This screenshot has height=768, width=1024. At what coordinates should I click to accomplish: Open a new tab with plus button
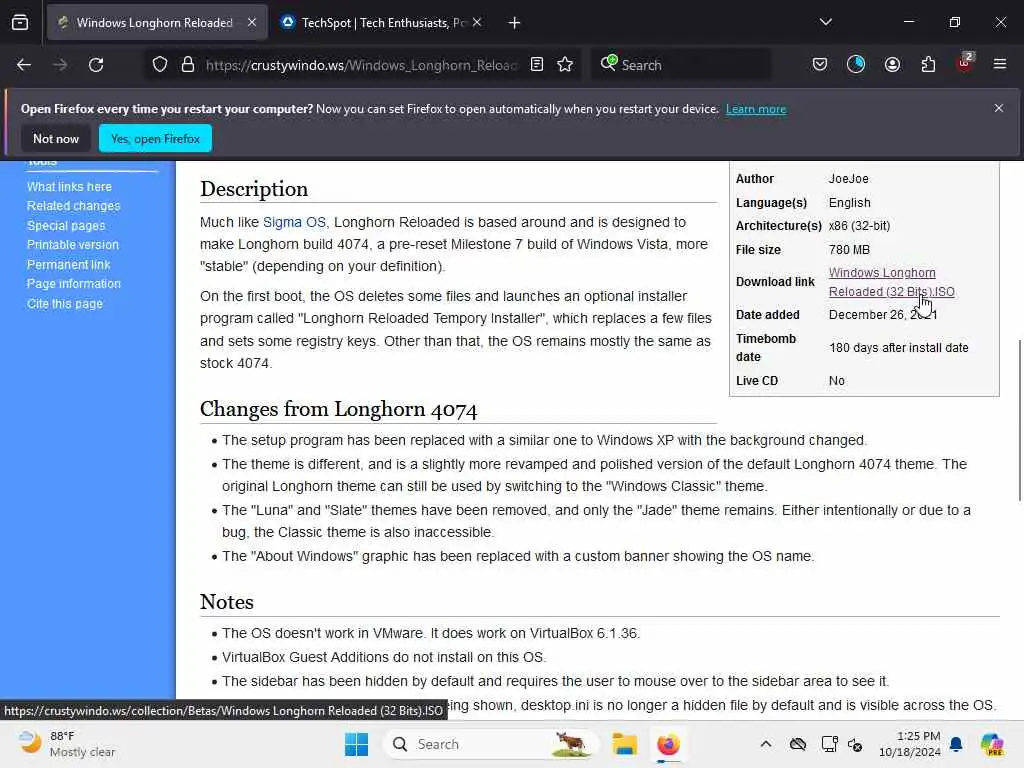tap(515, 23)
